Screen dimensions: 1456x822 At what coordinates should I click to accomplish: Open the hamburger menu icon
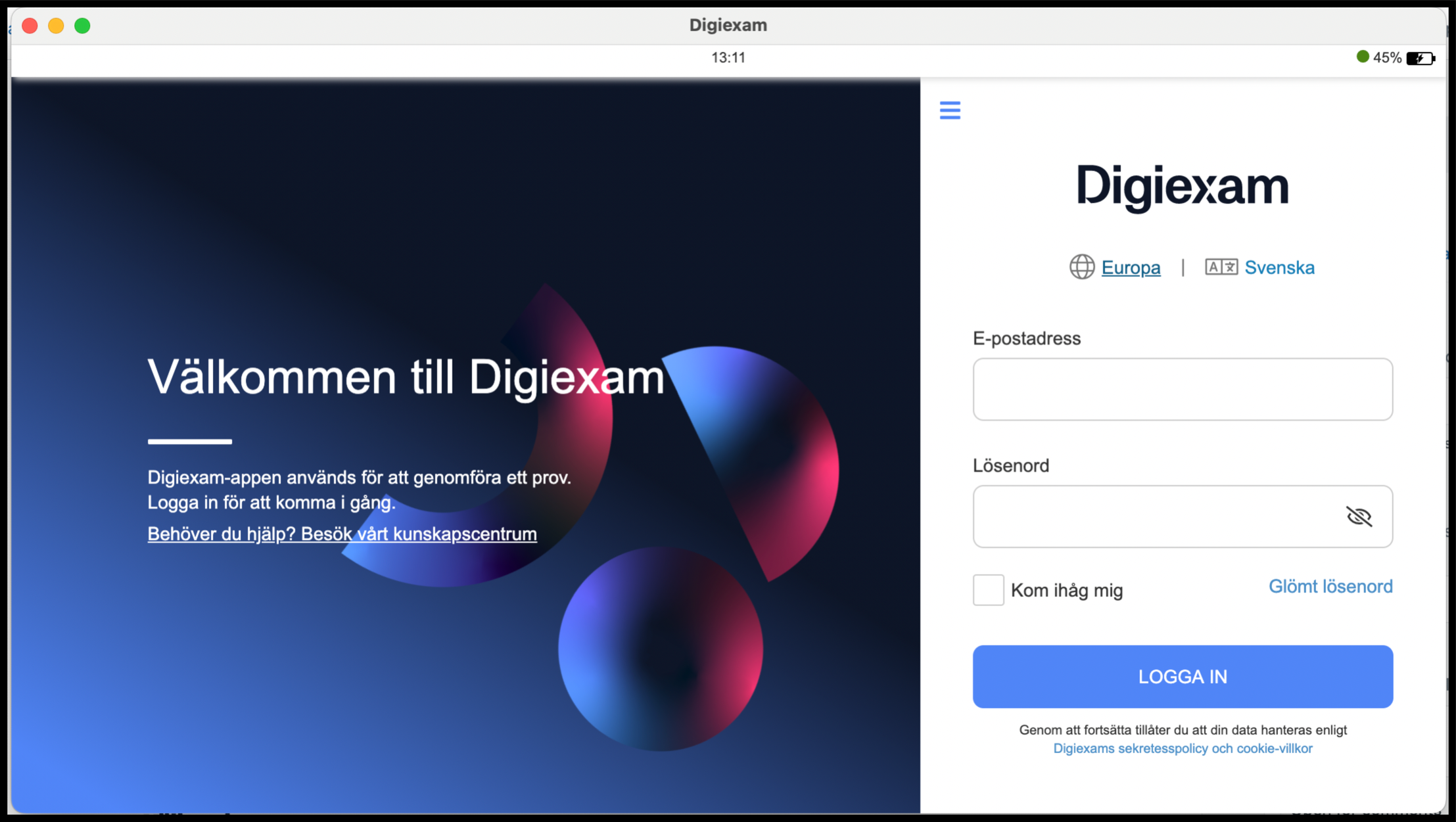(x=950, y=110)
